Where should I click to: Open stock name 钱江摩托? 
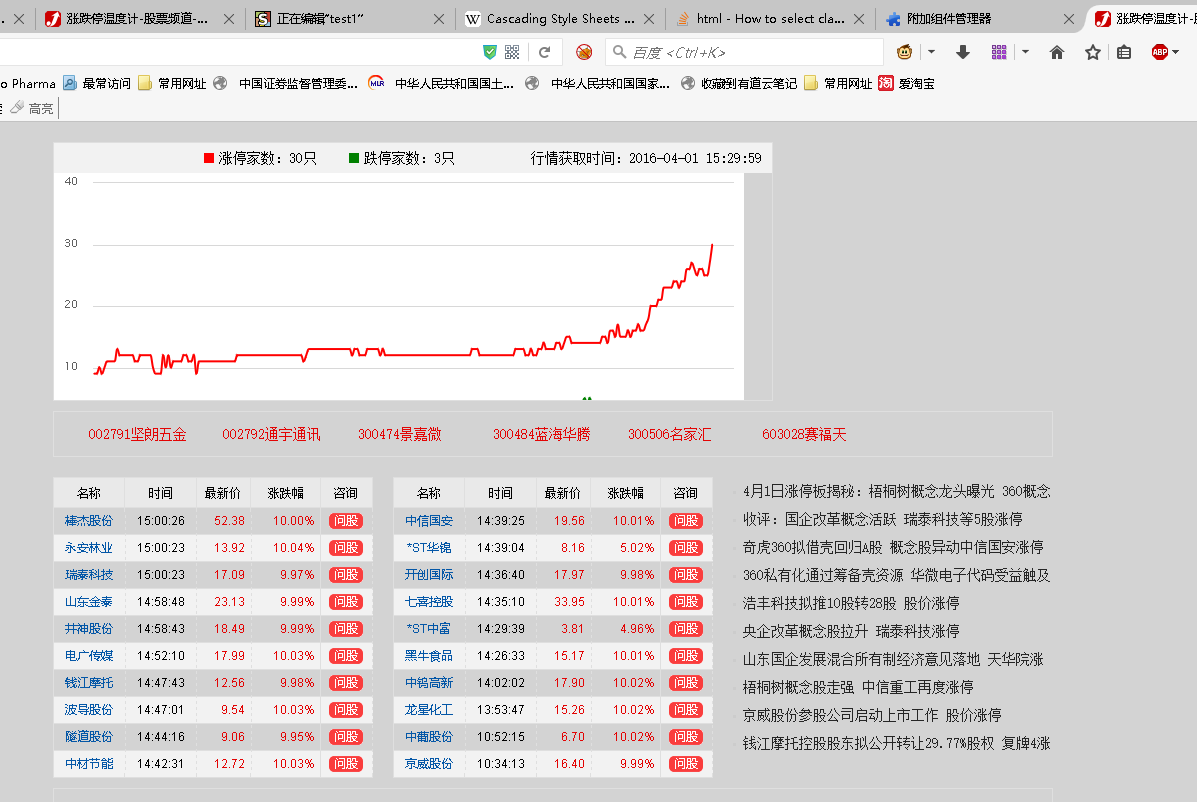(89, 683)
